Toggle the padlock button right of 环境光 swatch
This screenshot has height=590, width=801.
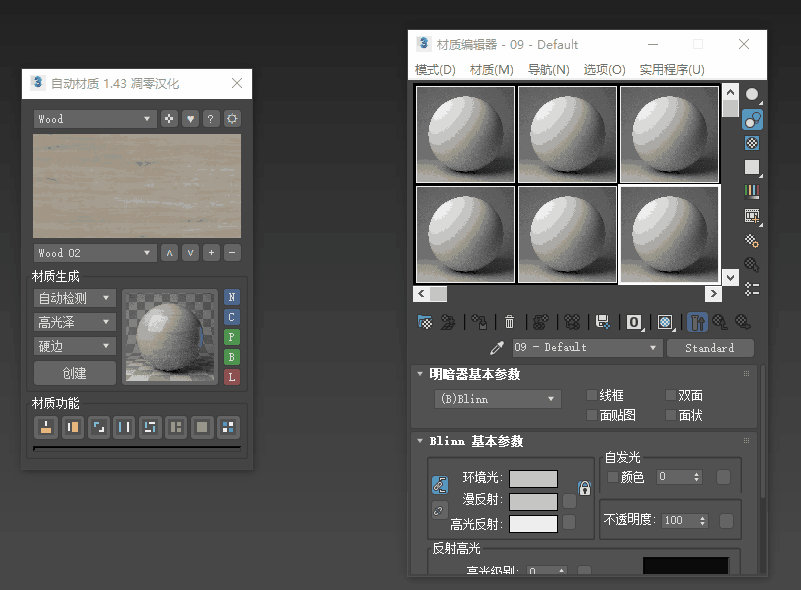point(584,488)
